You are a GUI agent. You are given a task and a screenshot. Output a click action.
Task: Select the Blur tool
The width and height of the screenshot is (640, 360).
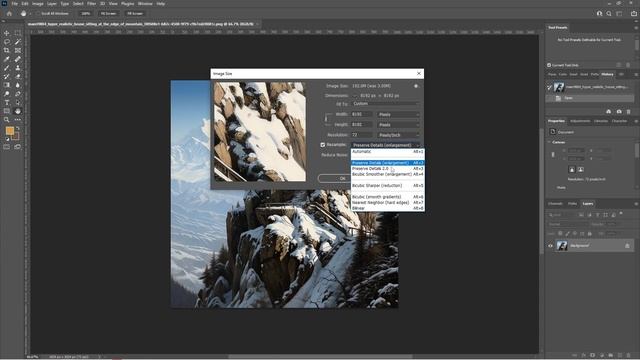click(x=18, y=85)
